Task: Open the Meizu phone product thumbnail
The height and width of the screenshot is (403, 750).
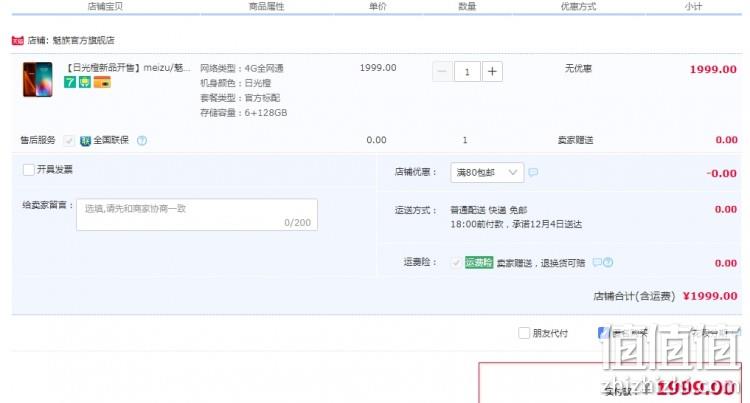Action: (38, 79)
